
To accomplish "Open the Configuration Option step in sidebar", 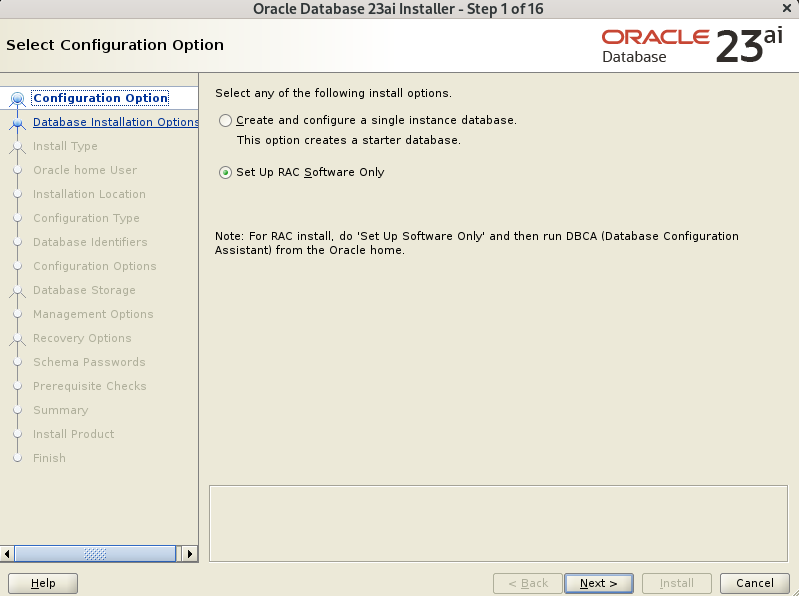I will point(100,98).
